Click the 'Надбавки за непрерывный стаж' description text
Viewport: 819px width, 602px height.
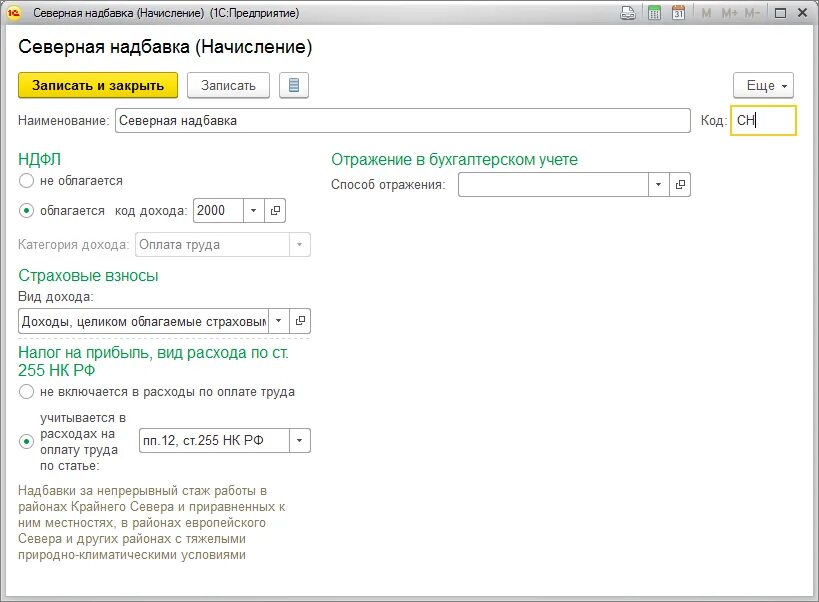(x=151, y=523)
